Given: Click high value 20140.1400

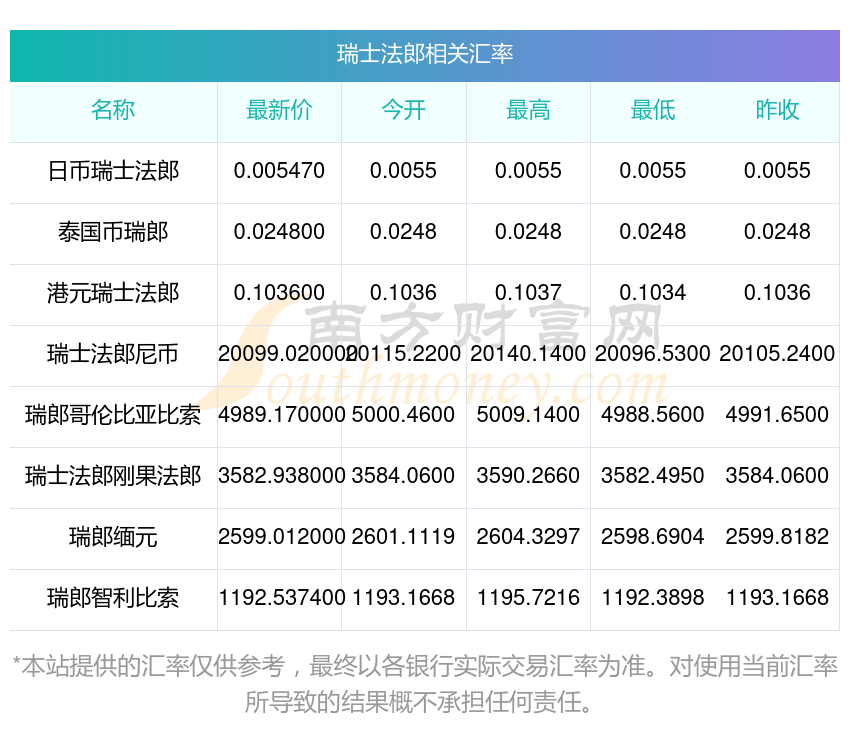Looking at the screenshot, I should [528, 354].
